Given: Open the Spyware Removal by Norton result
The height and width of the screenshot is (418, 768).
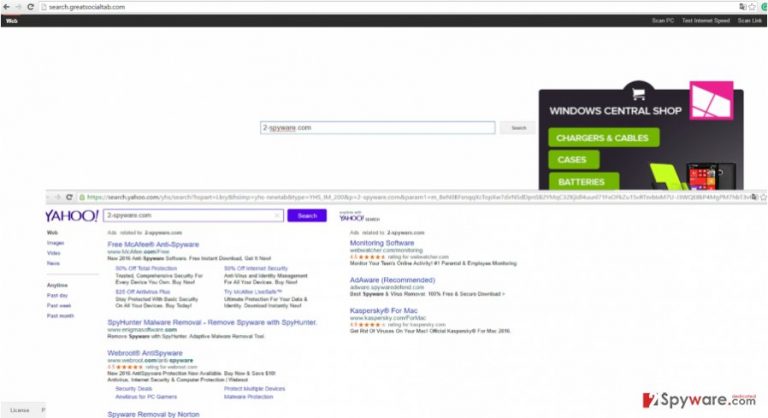Looking at the screenshot, I should (x=153, y=414).
